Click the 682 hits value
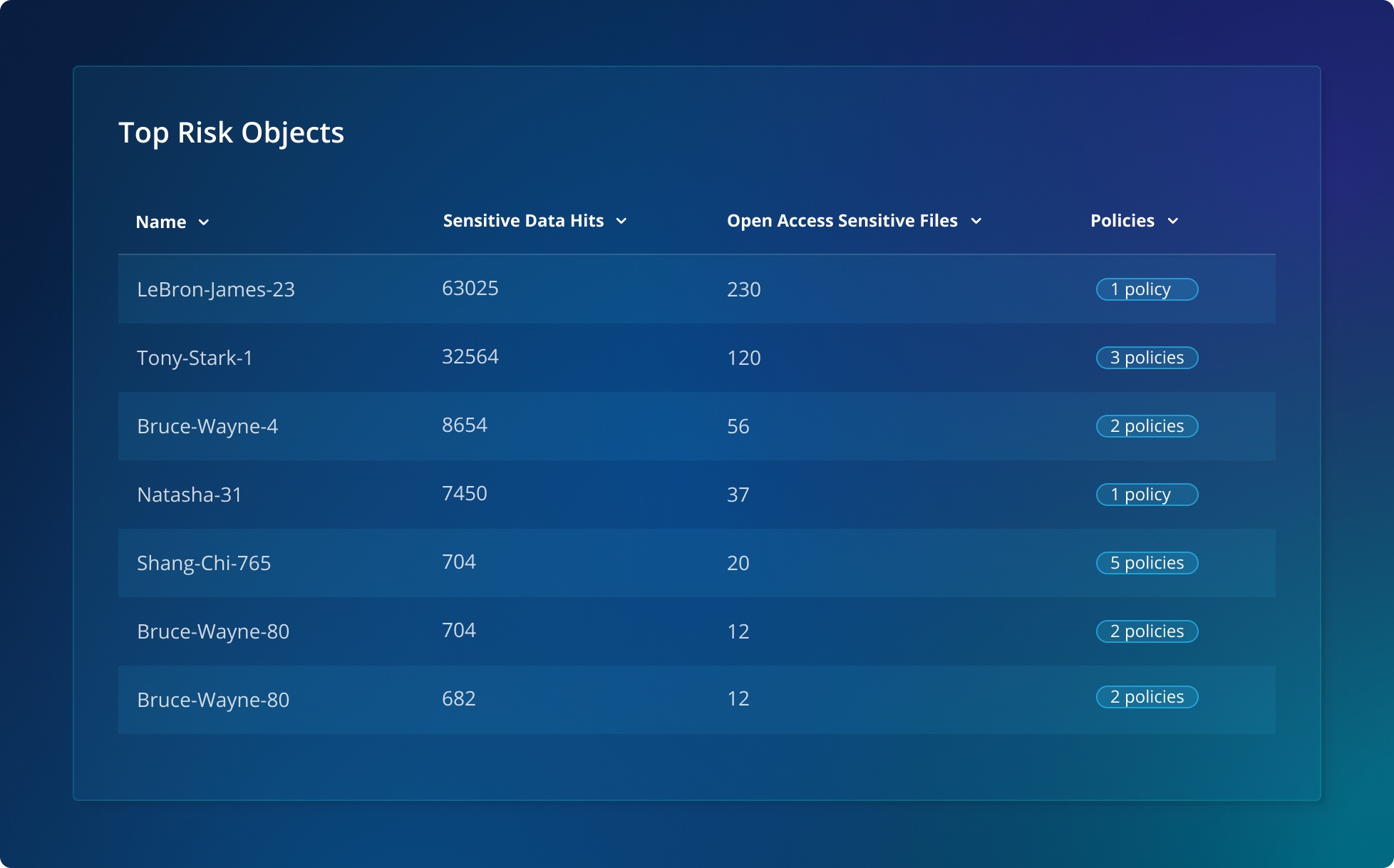 coord(459,698)
